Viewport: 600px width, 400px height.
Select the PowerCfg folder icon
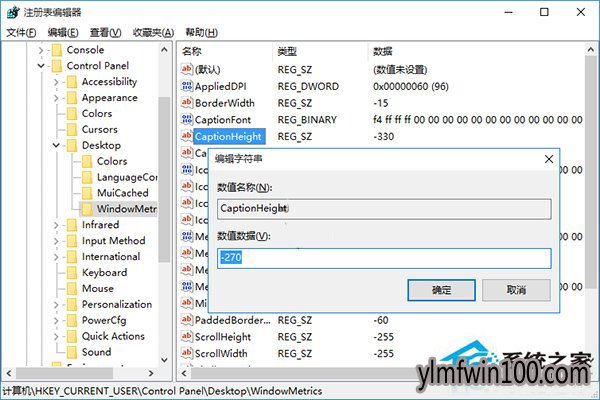point(71,320)
